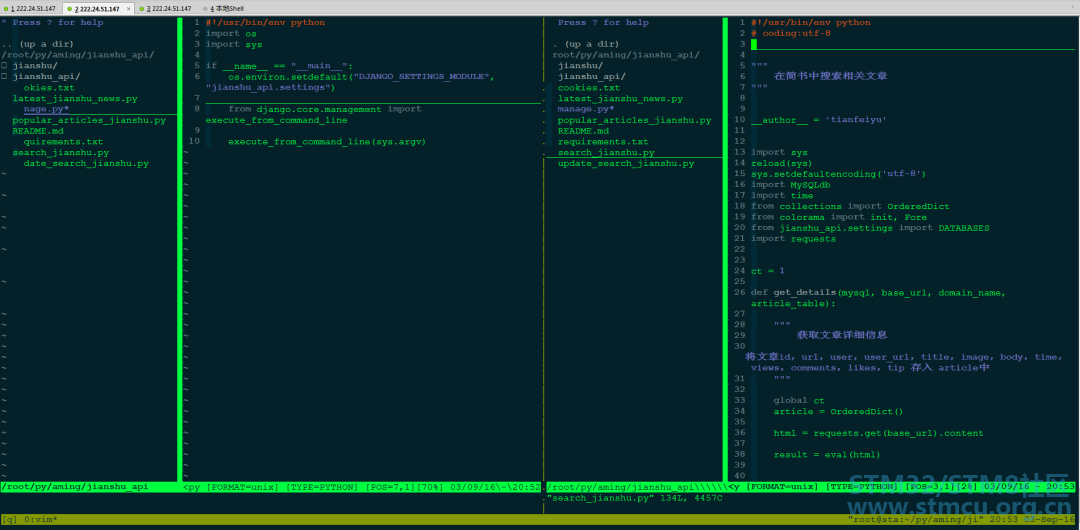Select popular_articles_jianshu.py in left tree
Image resolution: width=1080 pixels, height=530 pixels.
coord(89,121)
